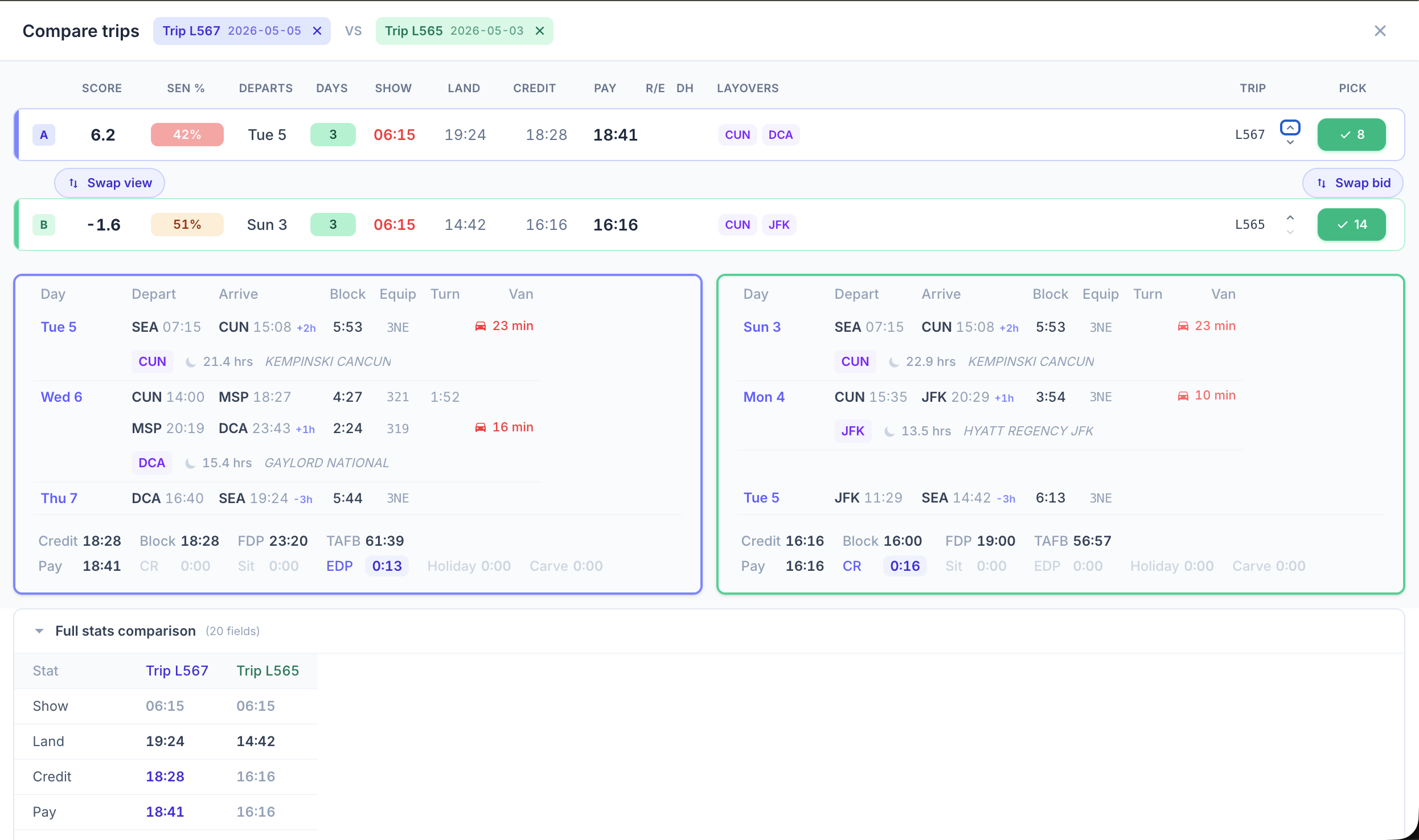Click the van icon on Sun 3 SEA-CUN leg

click(1183, 326)
